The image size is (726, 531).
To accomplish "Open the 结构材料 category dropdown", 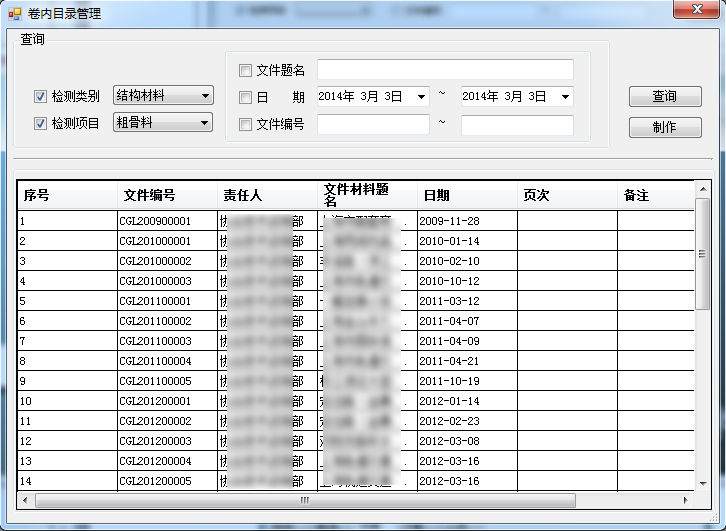I will tap(205, 96).
